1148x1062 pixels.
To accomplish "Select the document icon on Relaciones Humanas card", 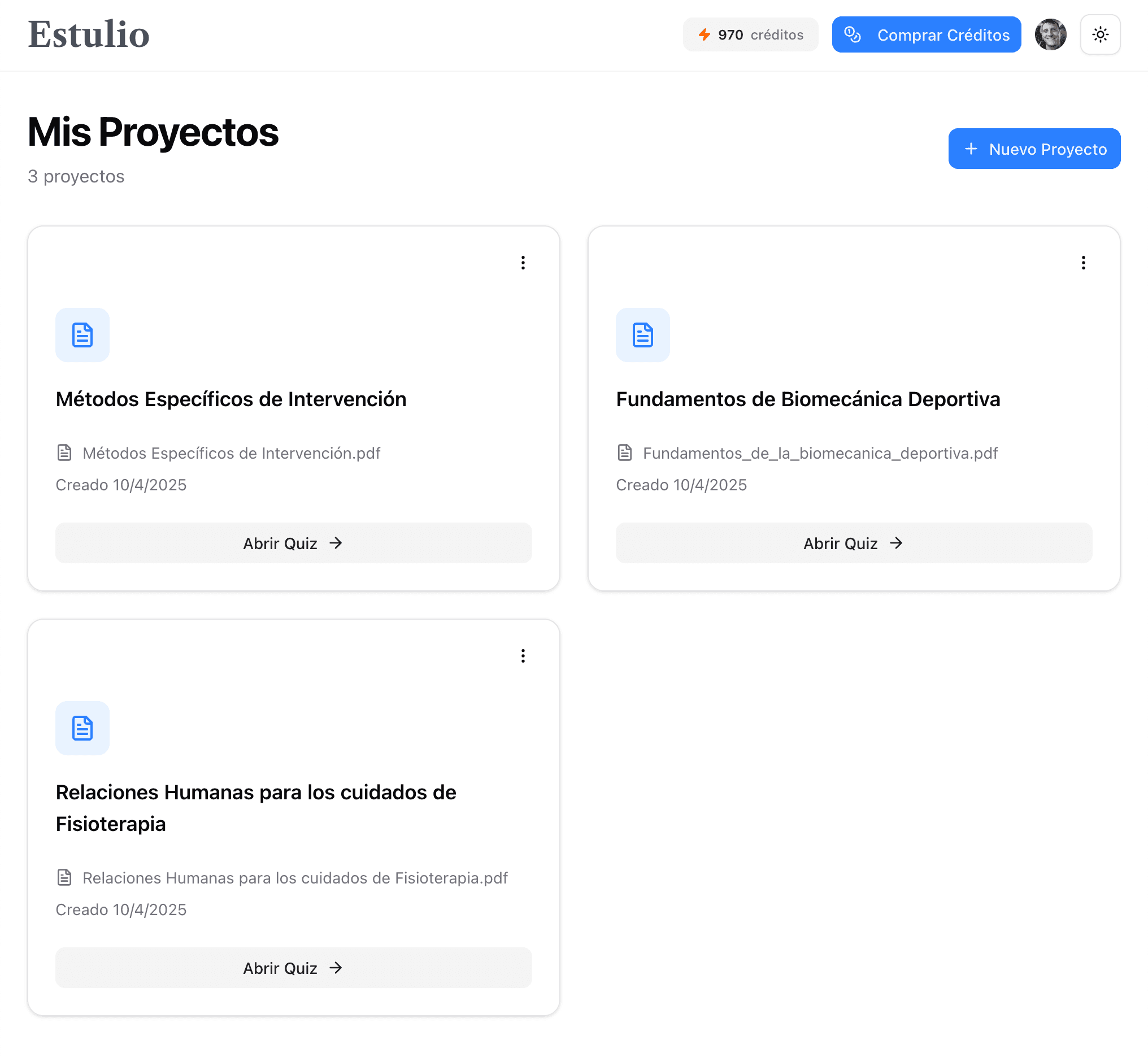I will click(82, 728).
